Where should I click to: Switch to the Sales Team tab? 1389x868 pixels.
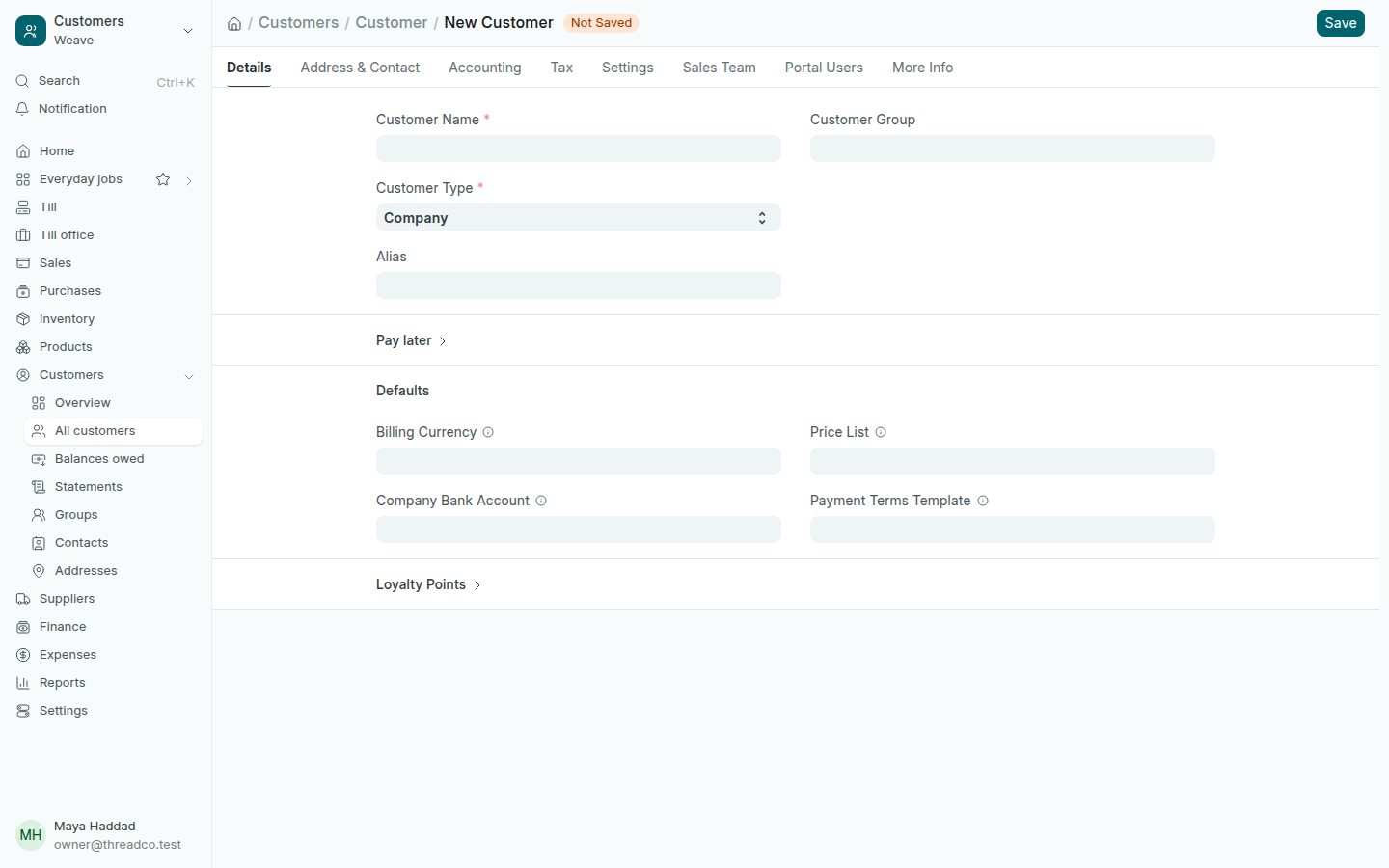point(720,68)
